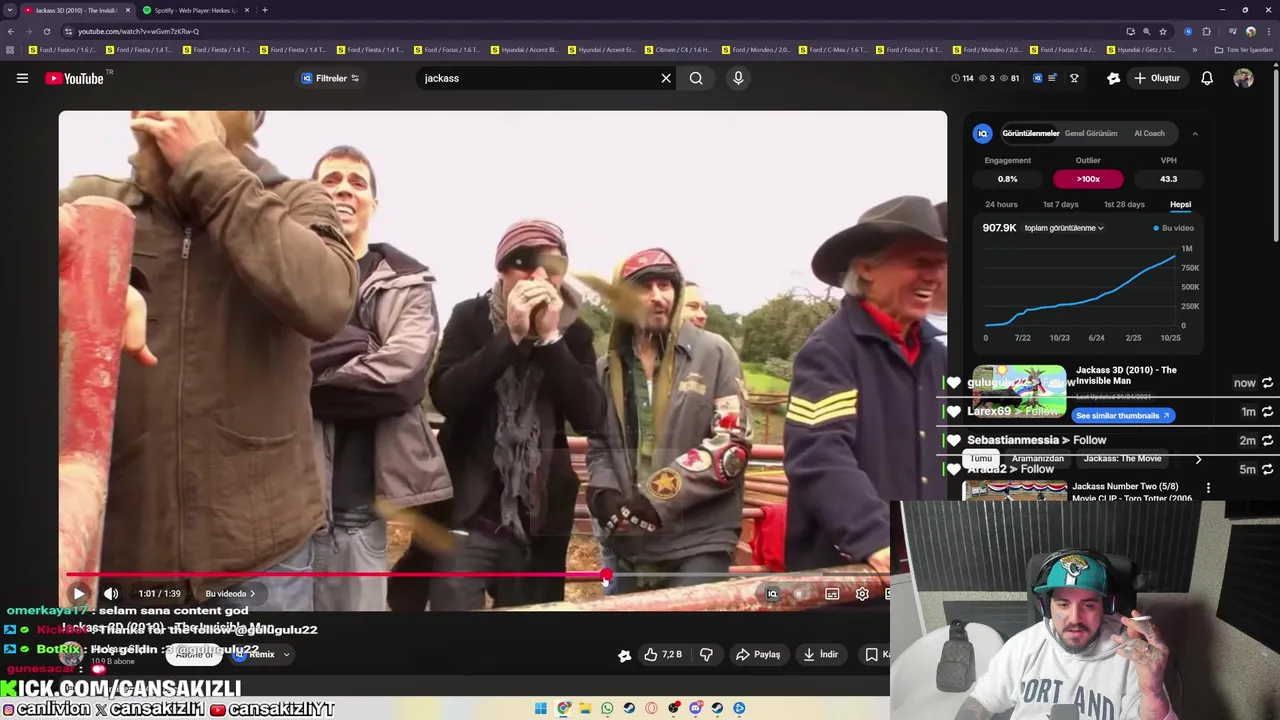Screen dimensions: 1280x720
Task: Like the video with 7,2 B likes
Action: (x=663, y=655)
